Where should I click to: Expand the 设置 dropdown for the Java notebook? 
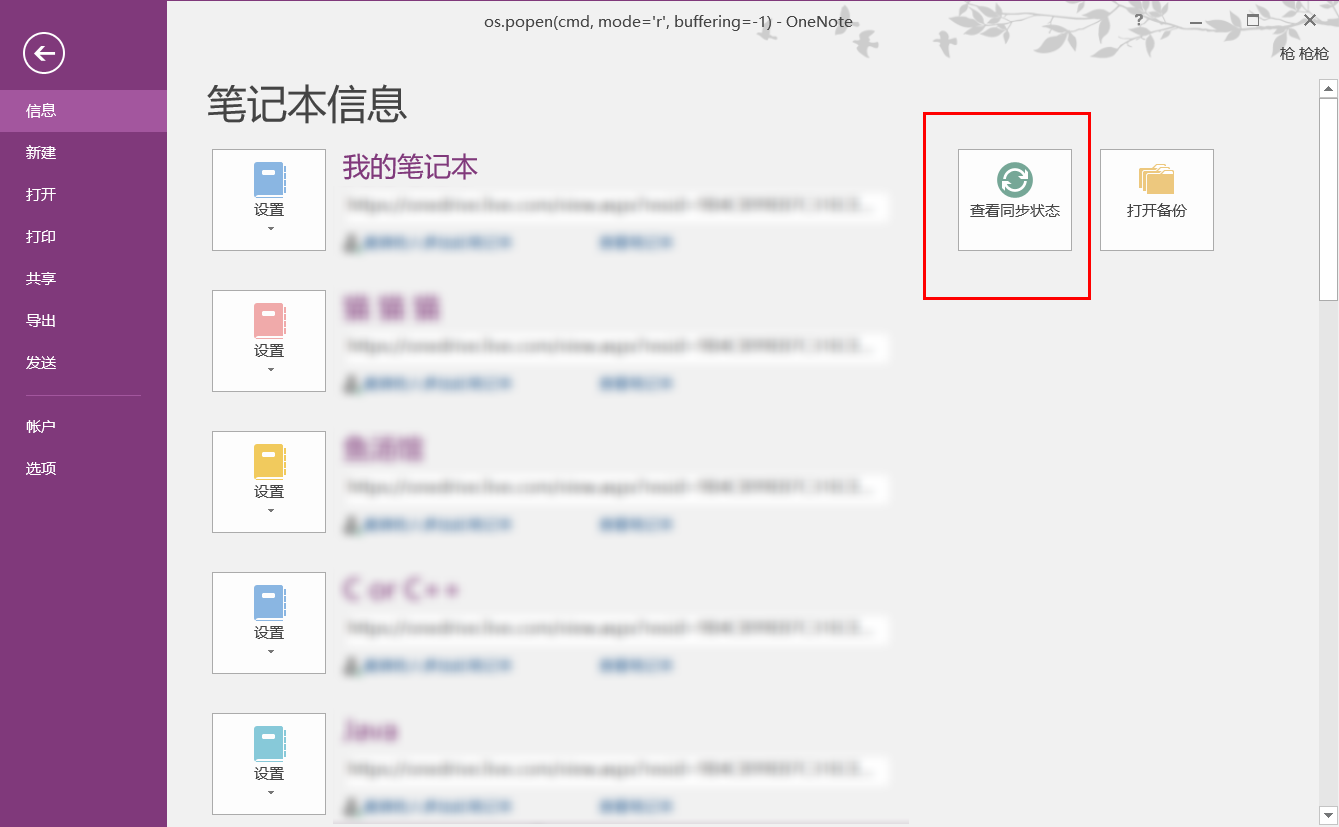268,794
